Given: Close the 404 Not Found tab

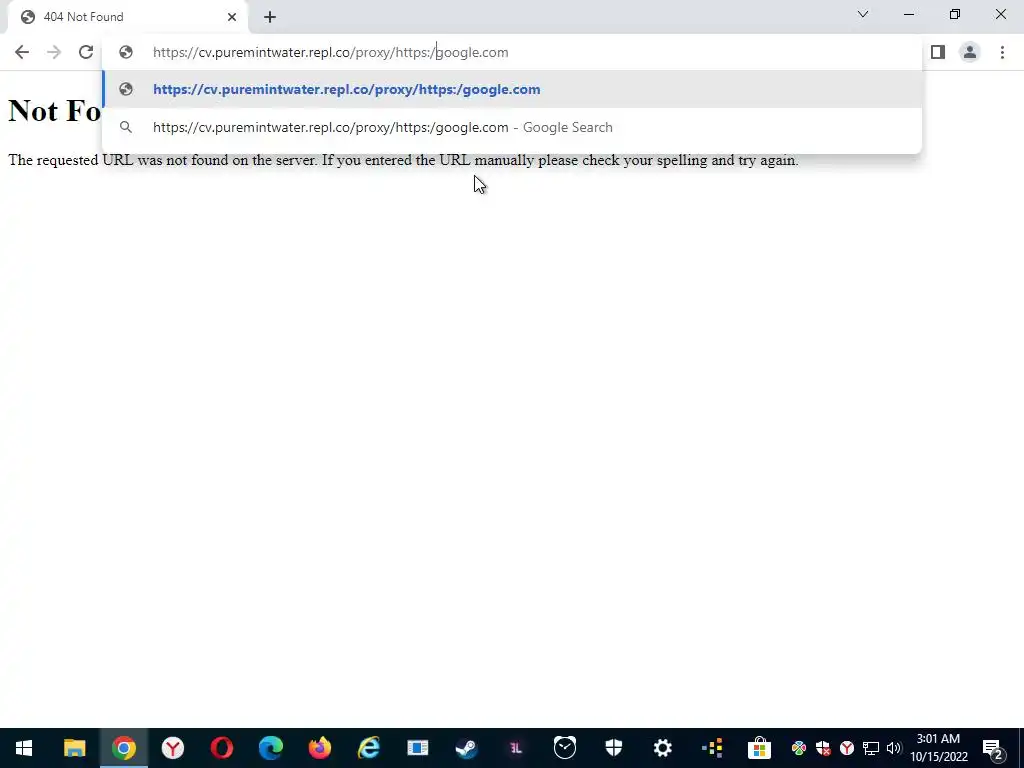Looking at the screenshot, I should [x=232, y=17].
